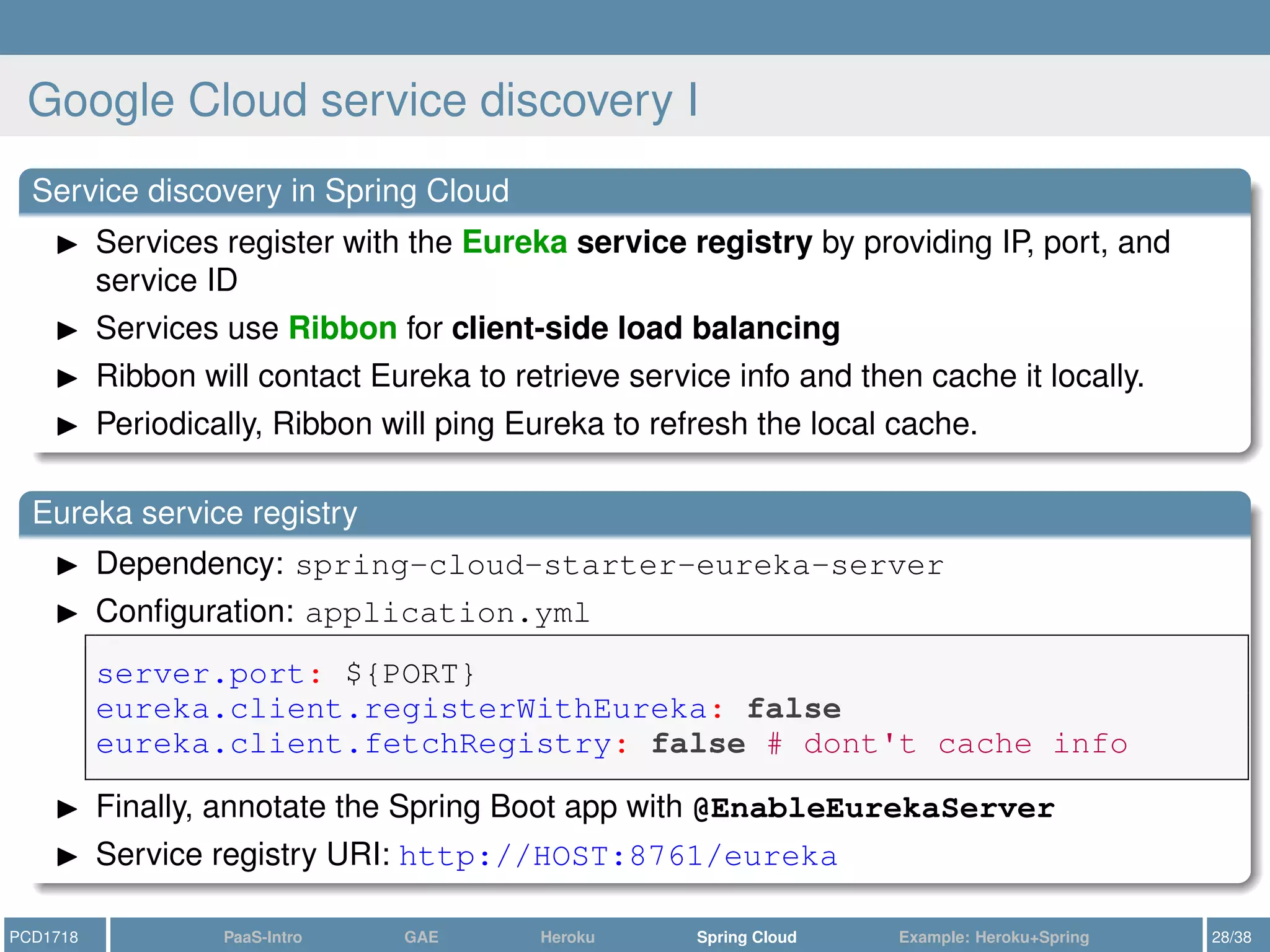Click 'Eureka service registry' block header
Image resolution: width=1270 pixels, height=952 pixels.
[x=634, y=513]
